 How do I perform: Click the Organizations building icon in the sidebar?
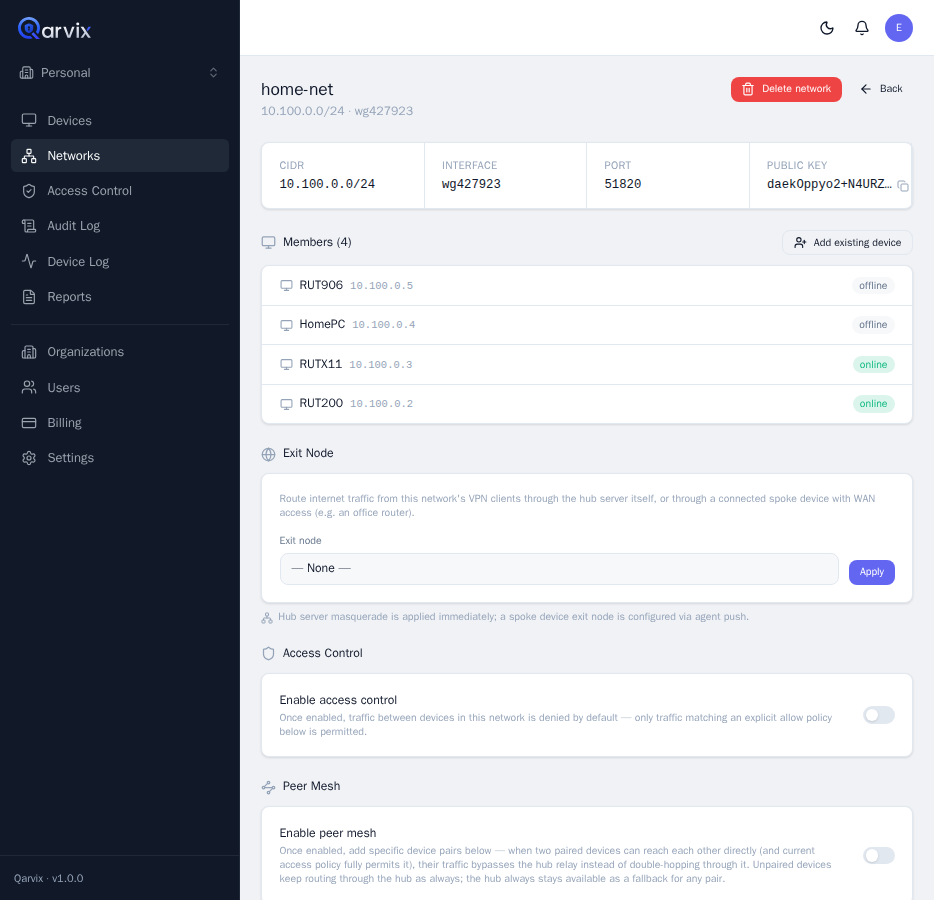[29, 352]
